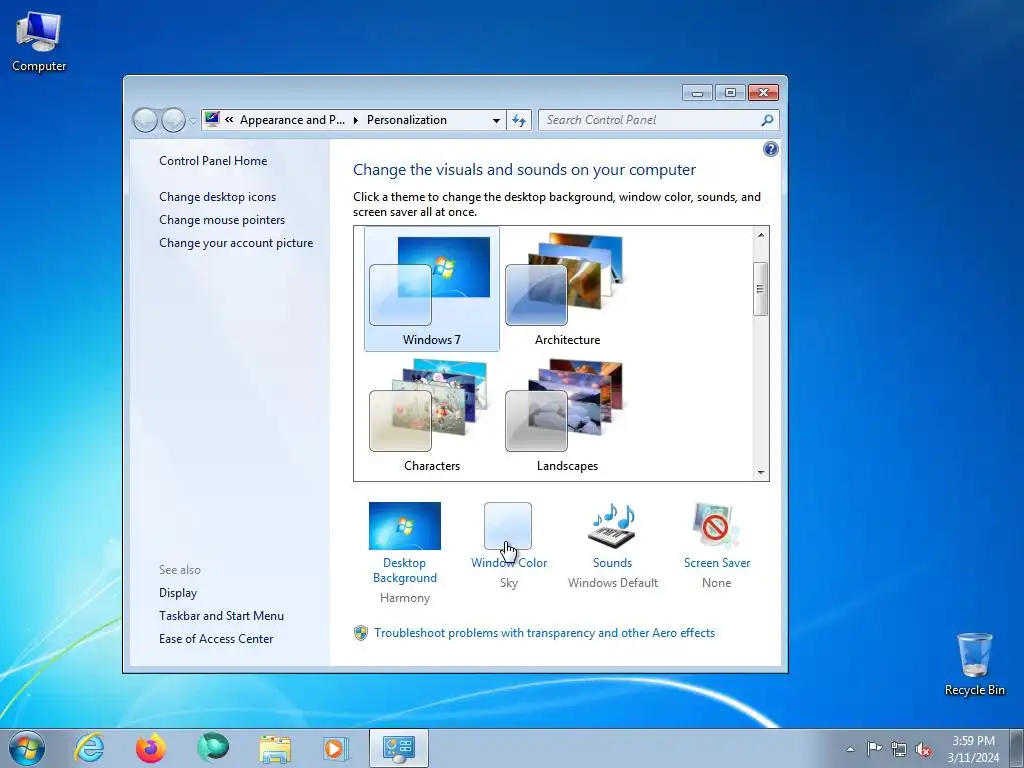The width and height of the screenshot is (1024, 768).
Task: Open Taskbar and Start Menu link
Action: (221, 616)
